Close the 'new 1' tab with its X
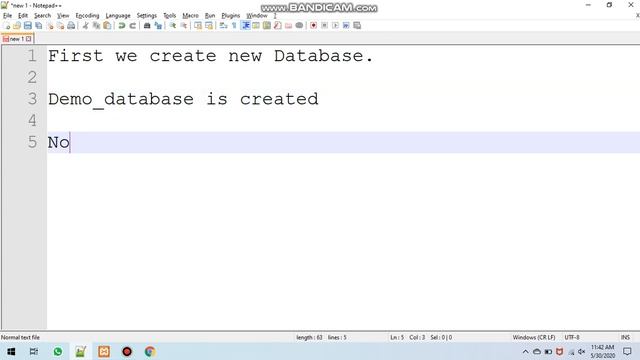Image resolution: width=640 pixels, height=360 pixels. (x=29, y=39)
